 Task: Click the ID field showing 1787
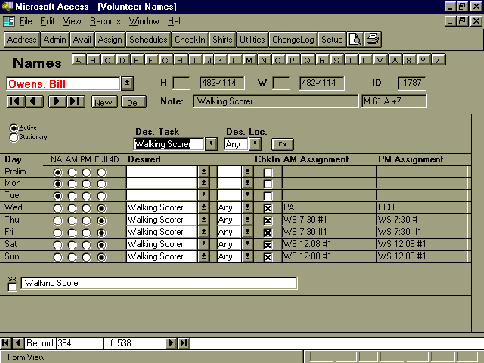click(x=412, y=83)
